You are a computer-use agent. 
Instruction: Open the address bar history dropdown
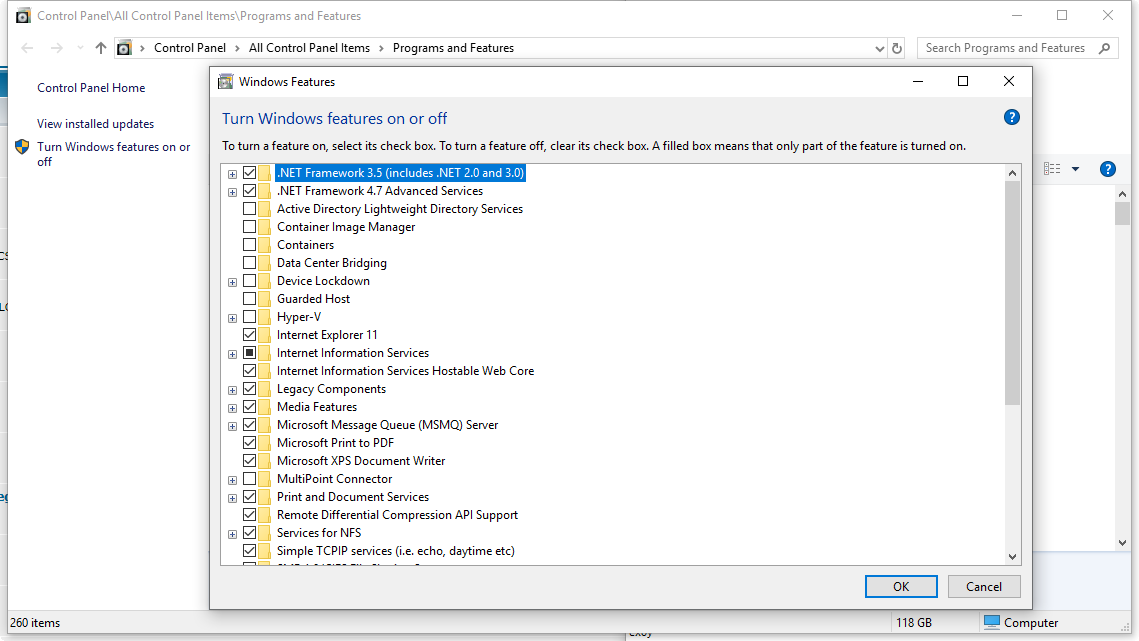[880, 49]
